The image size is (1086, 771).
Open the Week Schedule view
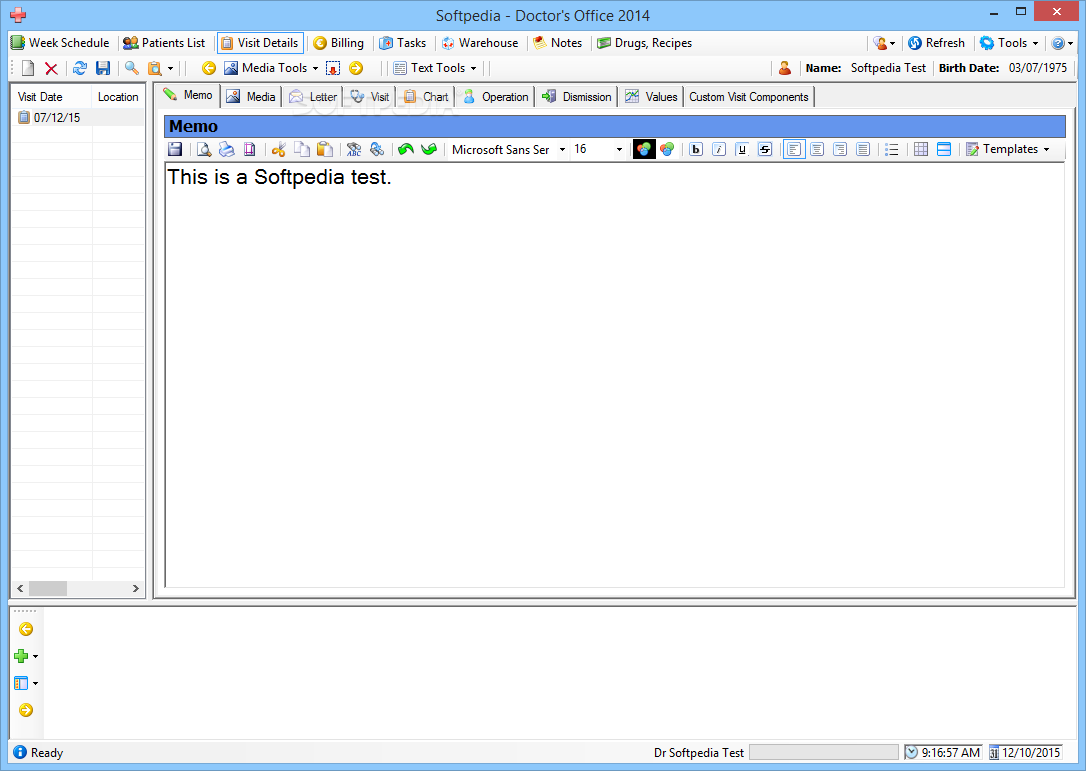60,43
